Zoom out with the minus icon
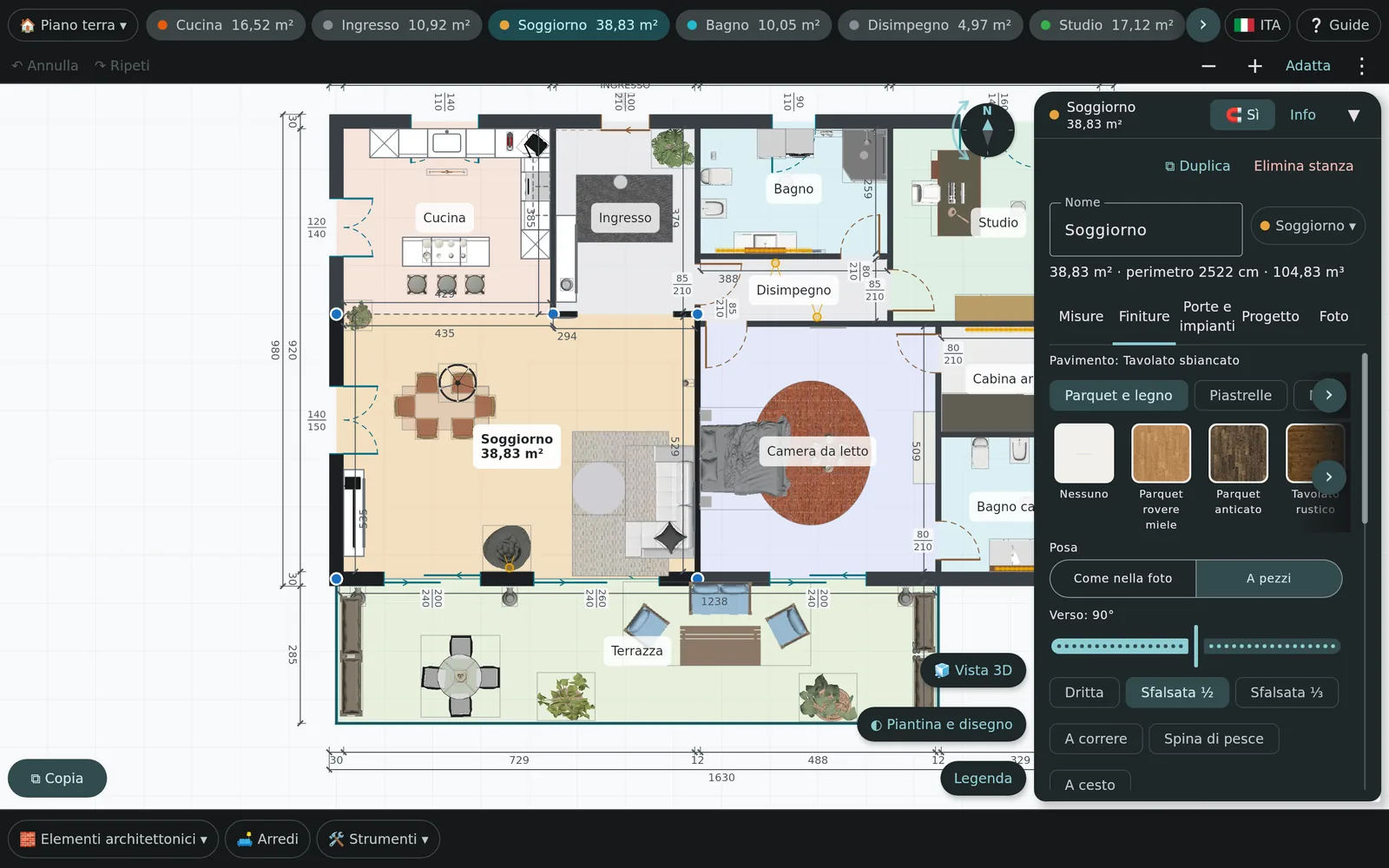The height and width of the screenshot is (868, 1389). pos(1208,66)
